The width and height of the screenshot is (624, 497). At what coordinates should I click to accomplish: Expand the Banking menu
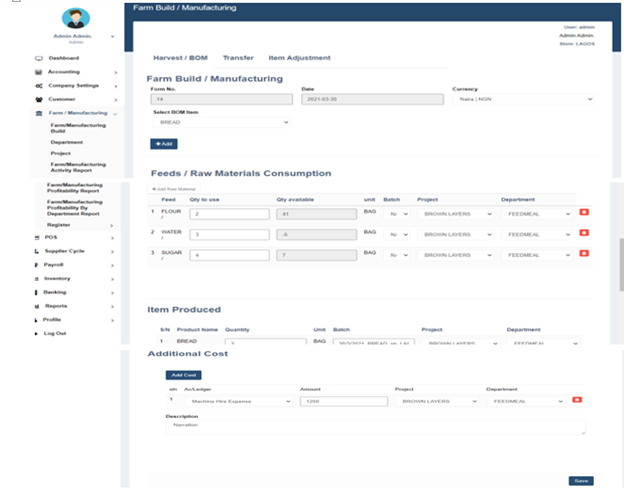[x=112, y=293]
